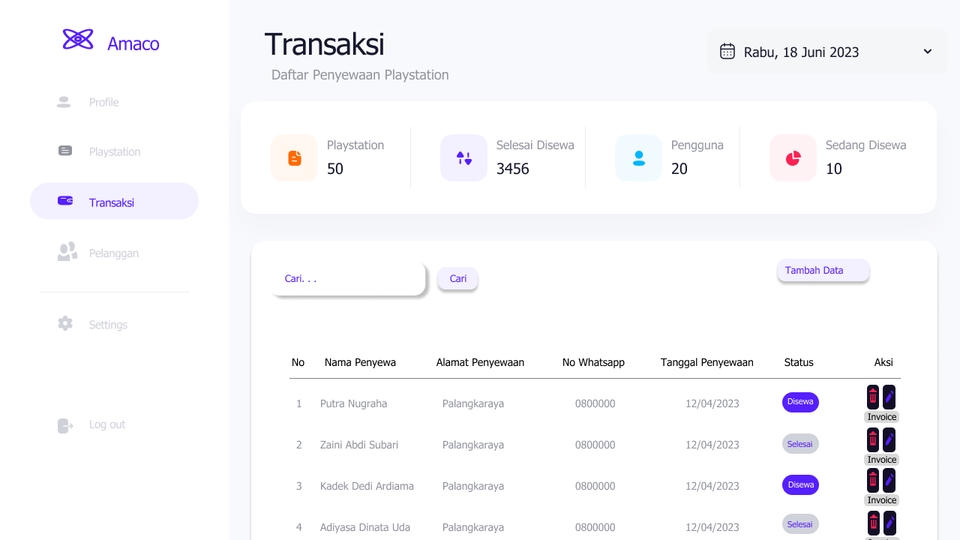Click the name Putra Nugraha

pos(353,403)
